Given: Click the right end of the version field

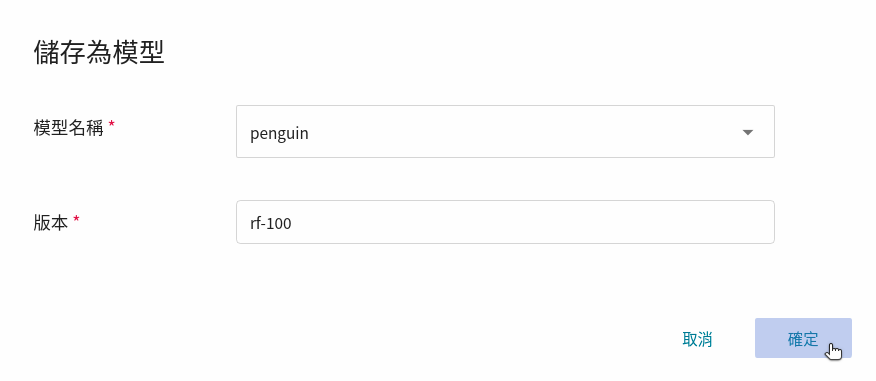Looking at the screenshot, I should [x=765, y=222].
